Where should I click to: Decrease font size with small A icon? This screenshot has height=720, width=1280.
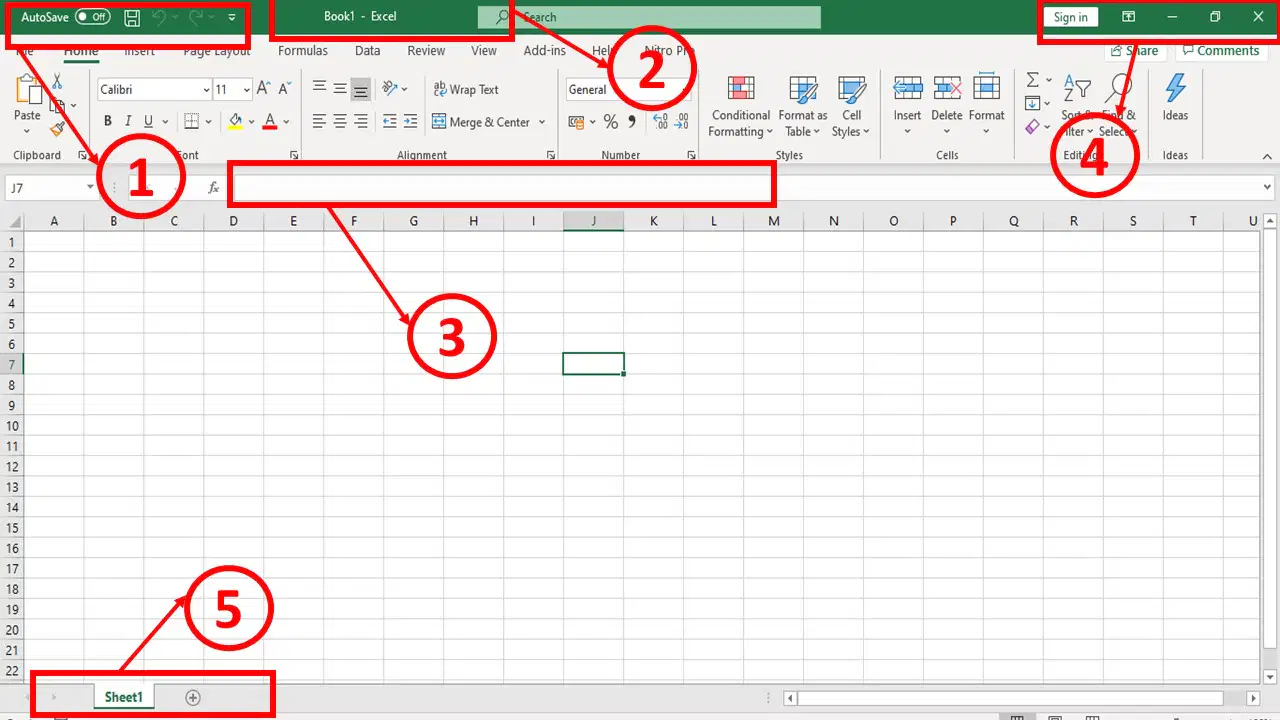click(x=283, y=89)
